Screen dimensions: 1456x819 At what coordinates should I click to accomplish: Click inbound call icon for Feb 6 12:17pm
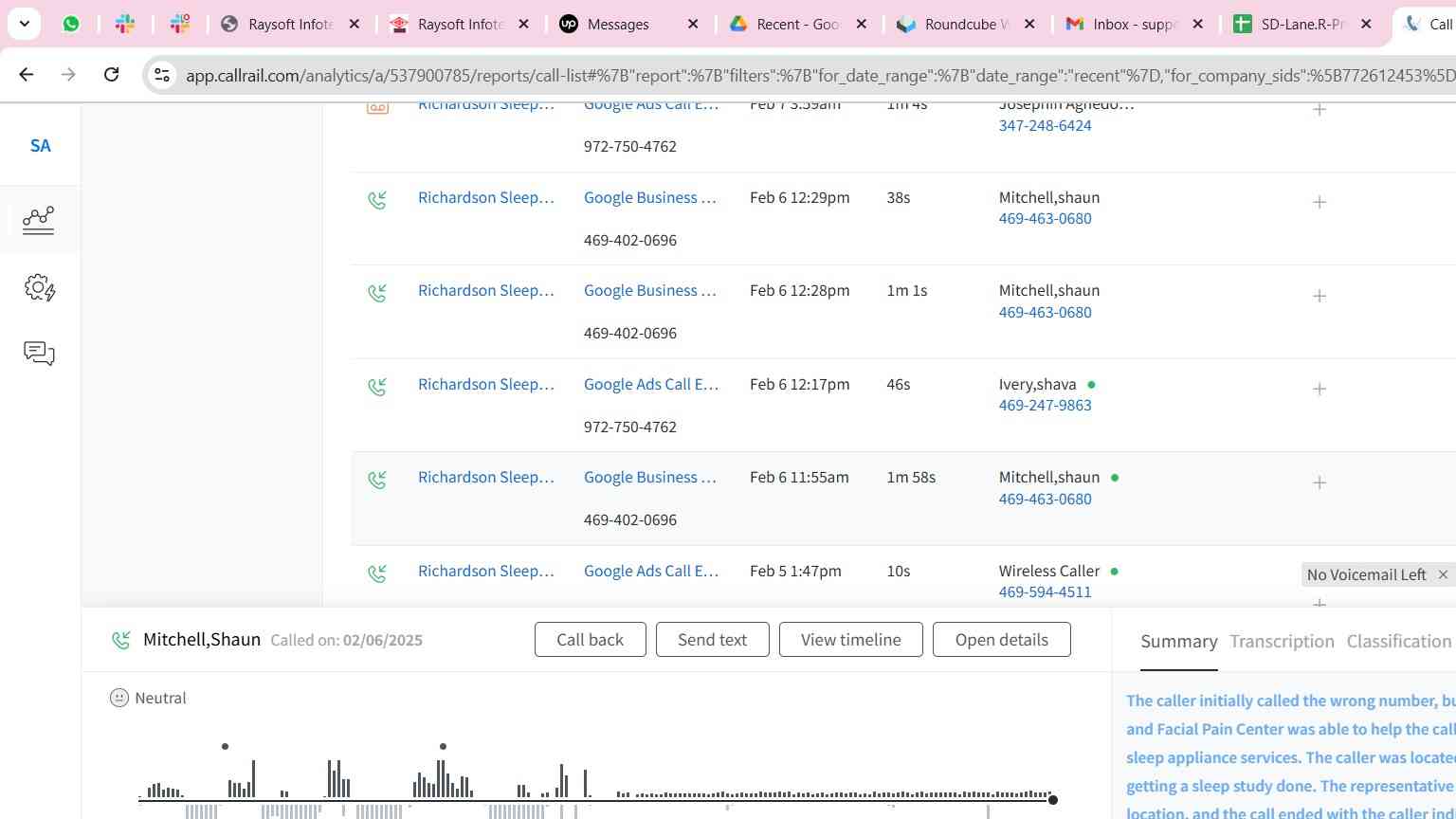(377, 387)
